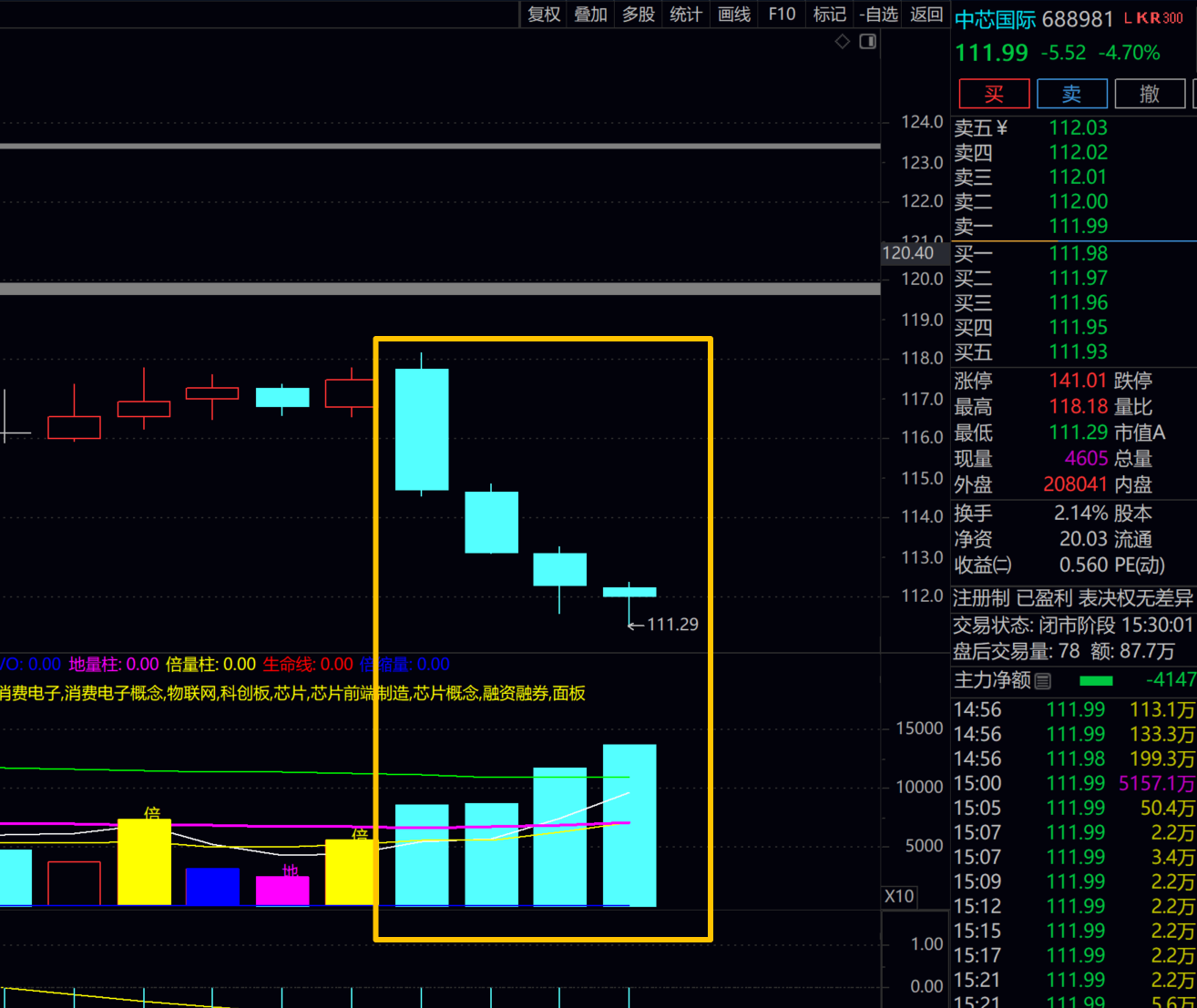Click the stock name 中芯国际
Image resolution: width=1197 pixels, height=1008 pixels.
tap(995, 19)
